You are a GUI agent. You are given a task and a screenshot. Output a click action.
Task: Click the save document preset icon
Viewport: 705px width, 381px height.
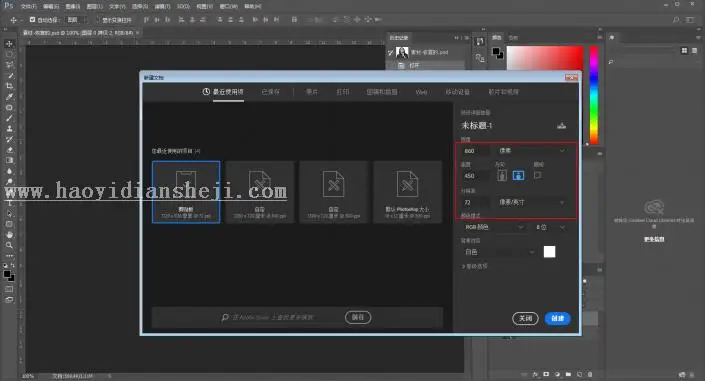point(562,126)
